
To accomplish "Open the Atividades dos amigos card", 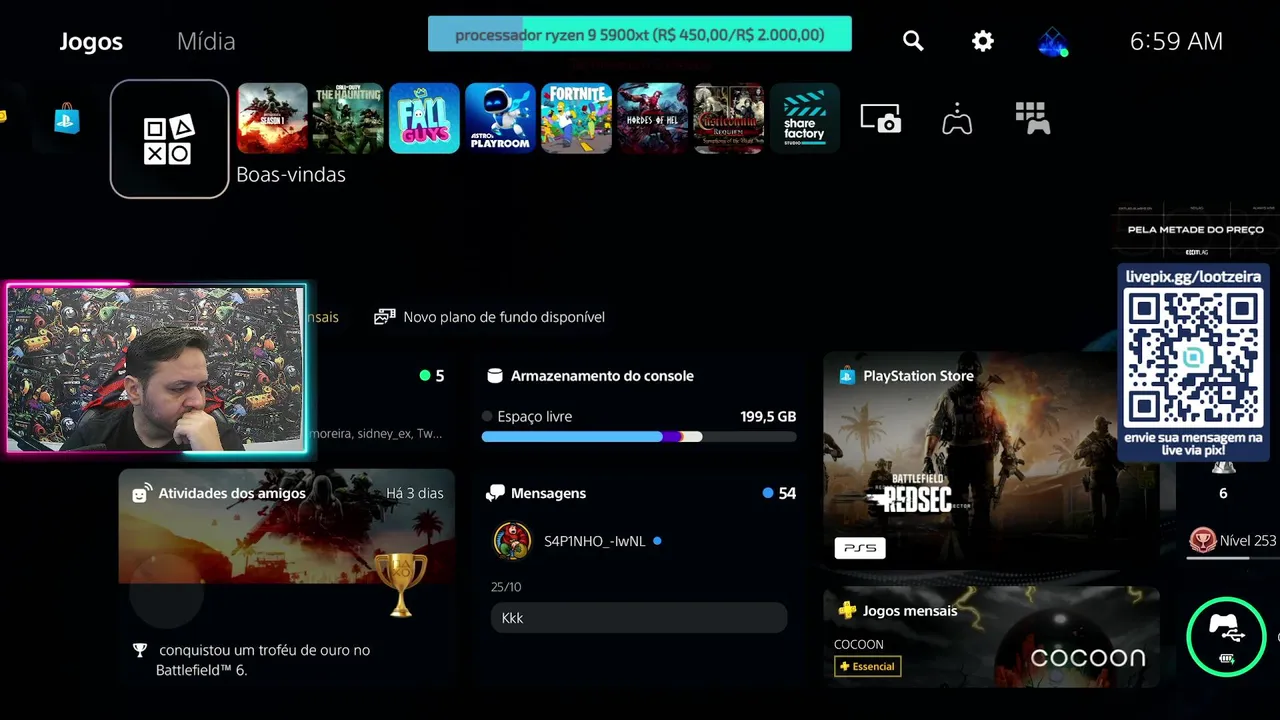I will click(x=286, y=577).
